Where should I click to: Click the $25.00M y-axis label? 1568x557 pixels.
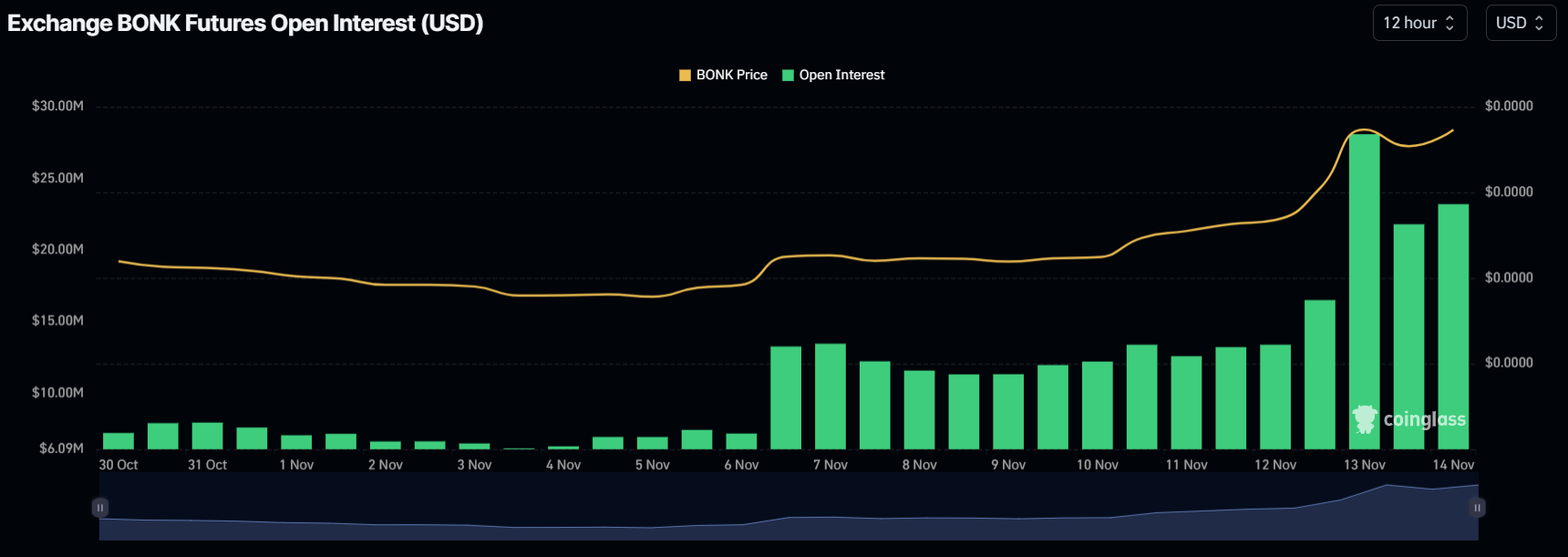[x=57, y=178]
